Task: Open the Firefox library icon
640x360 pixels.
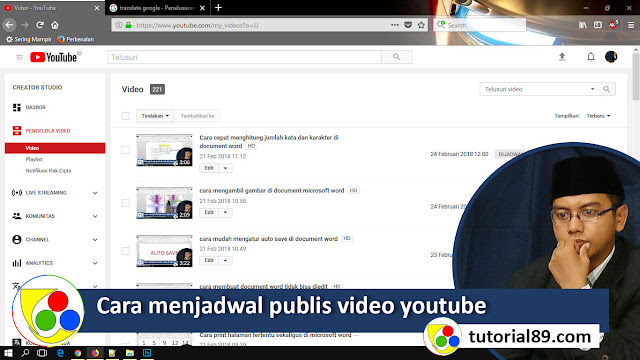Action: click(582, 25)
